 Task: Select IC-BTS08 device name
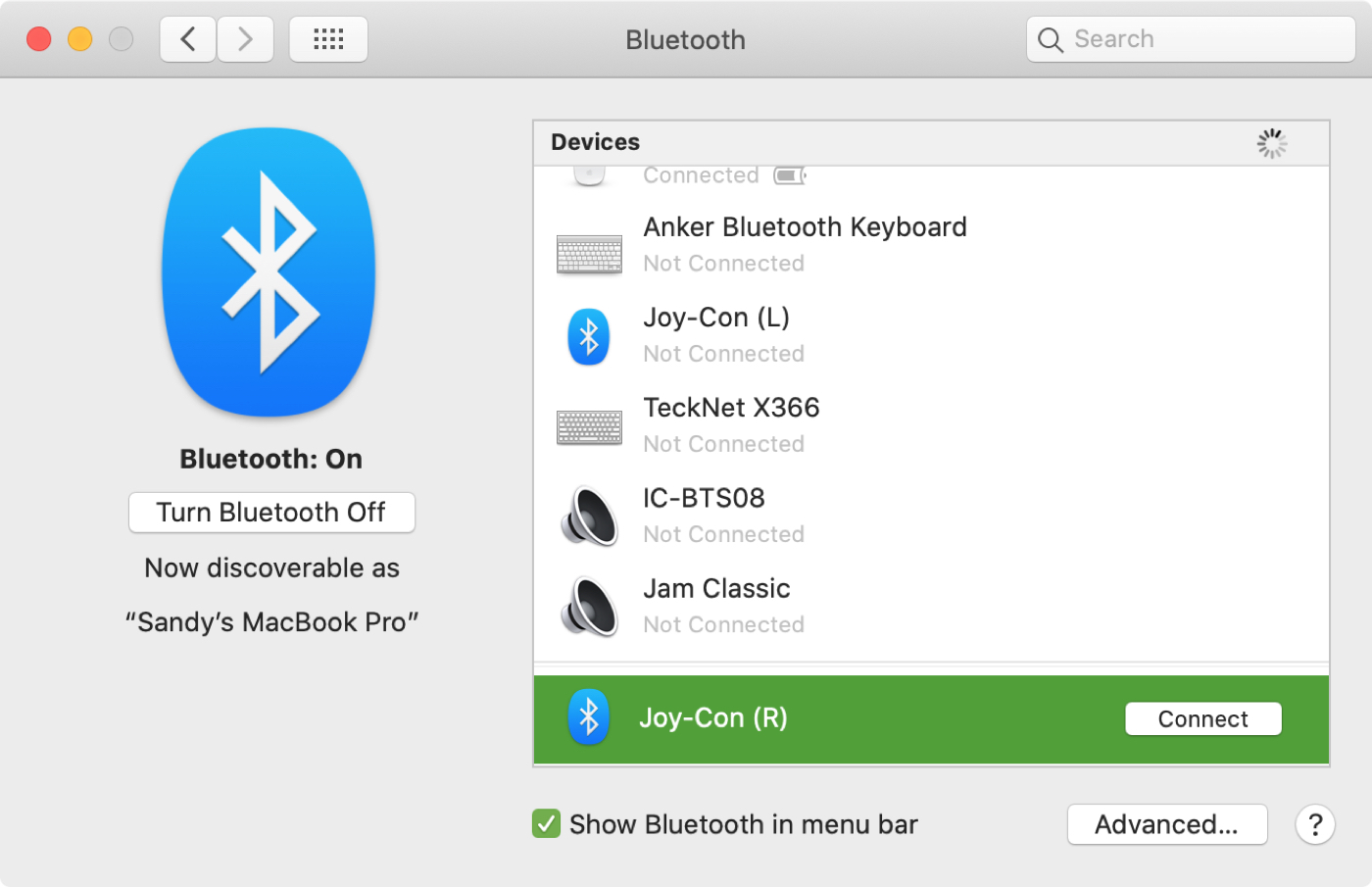704,498
